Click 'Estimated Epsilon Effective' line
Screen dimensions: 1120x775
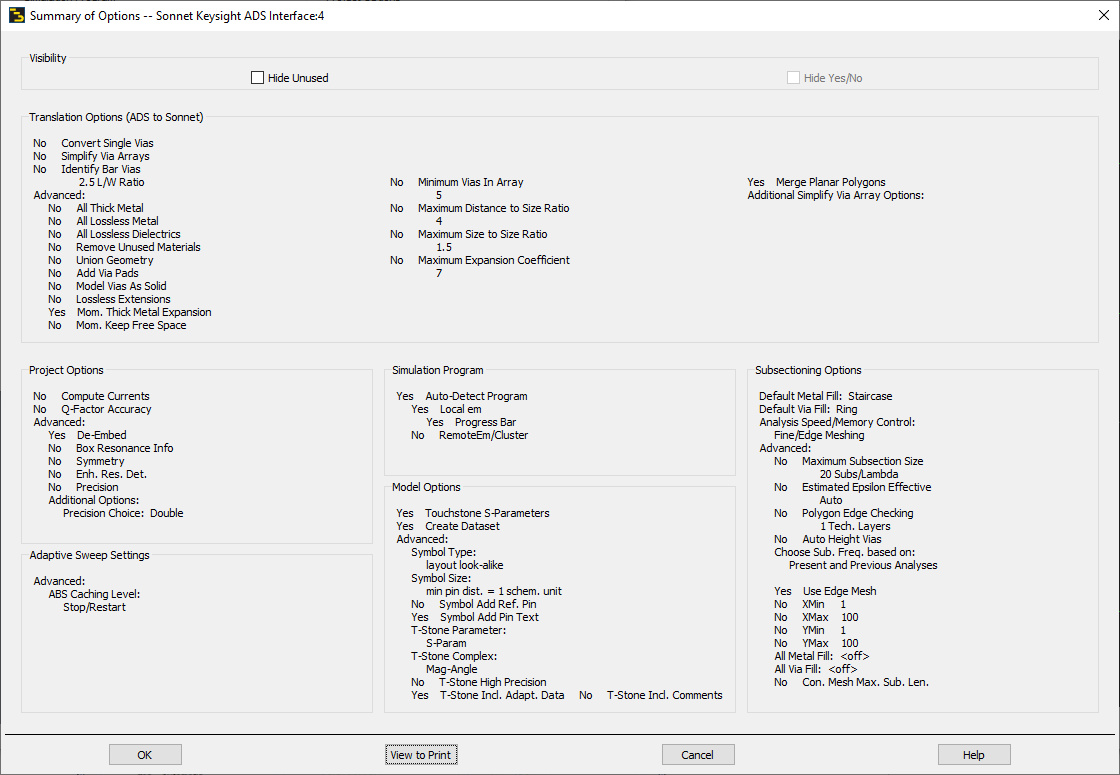(x=866, y=487)
